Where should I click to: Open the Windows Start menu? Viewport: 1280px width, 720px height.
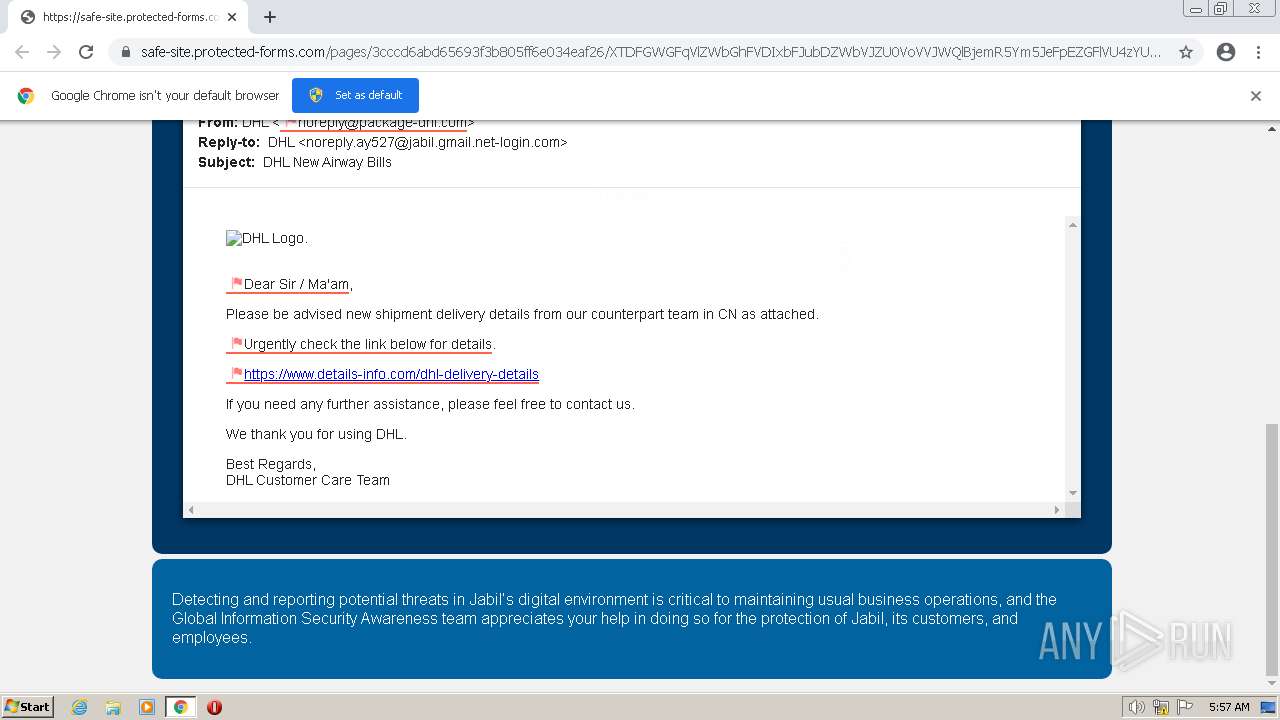coord(28,707)
